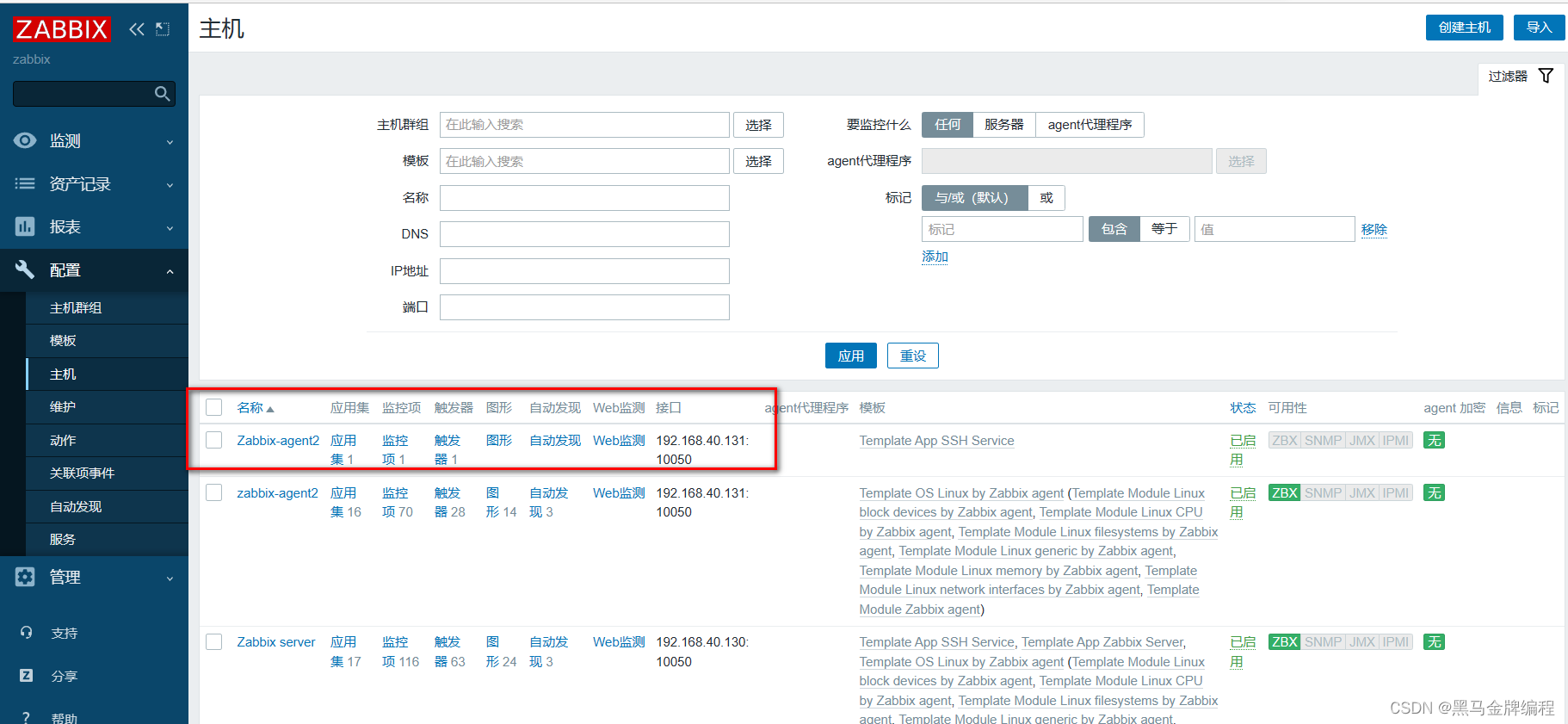
Task: Click 选择 button next to 主机群组
Action: tap(758, 125)
